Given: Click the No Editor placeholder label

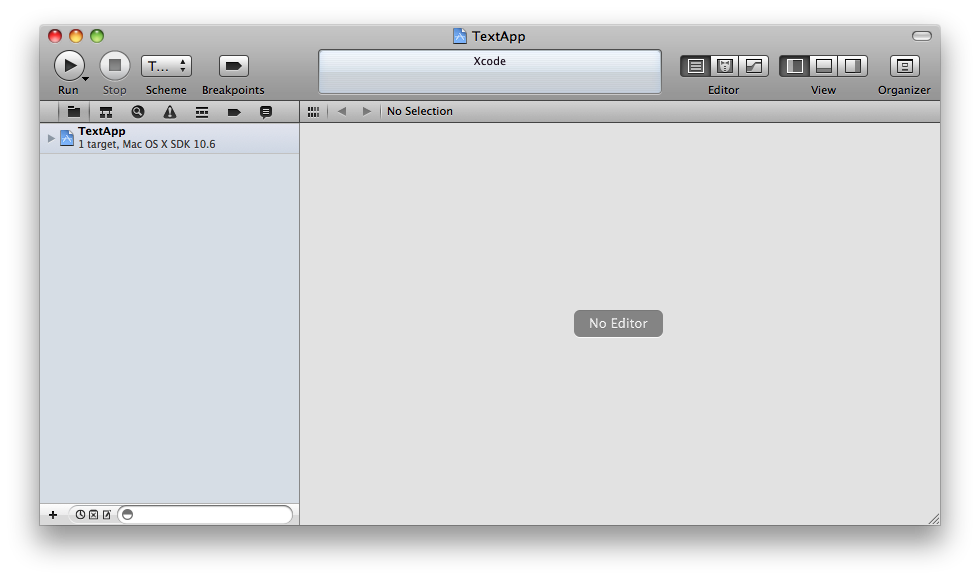Looking at the screenshot, I should click(618, 323).
